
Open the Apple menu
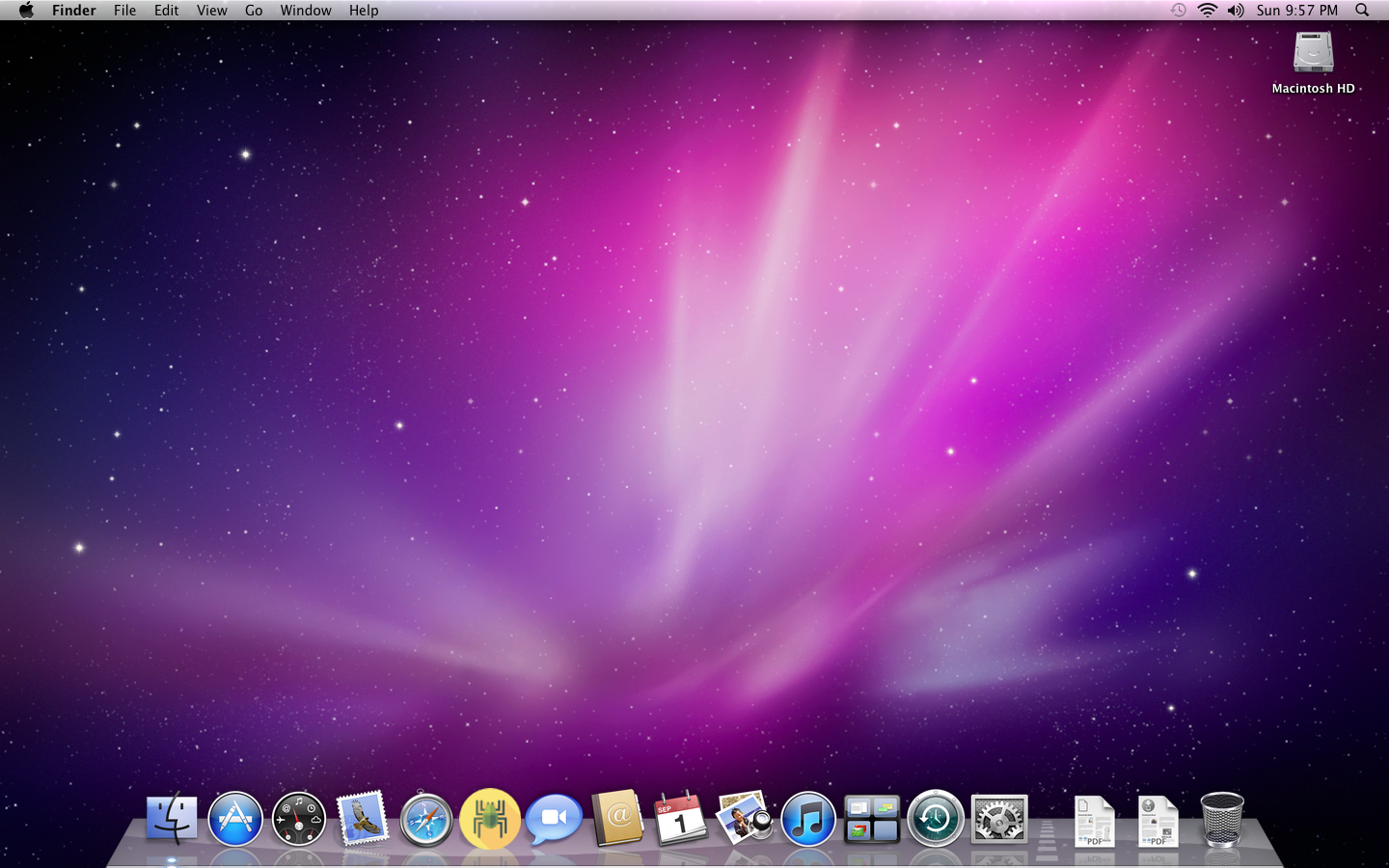pyautogui.click(x=26, y=10)
